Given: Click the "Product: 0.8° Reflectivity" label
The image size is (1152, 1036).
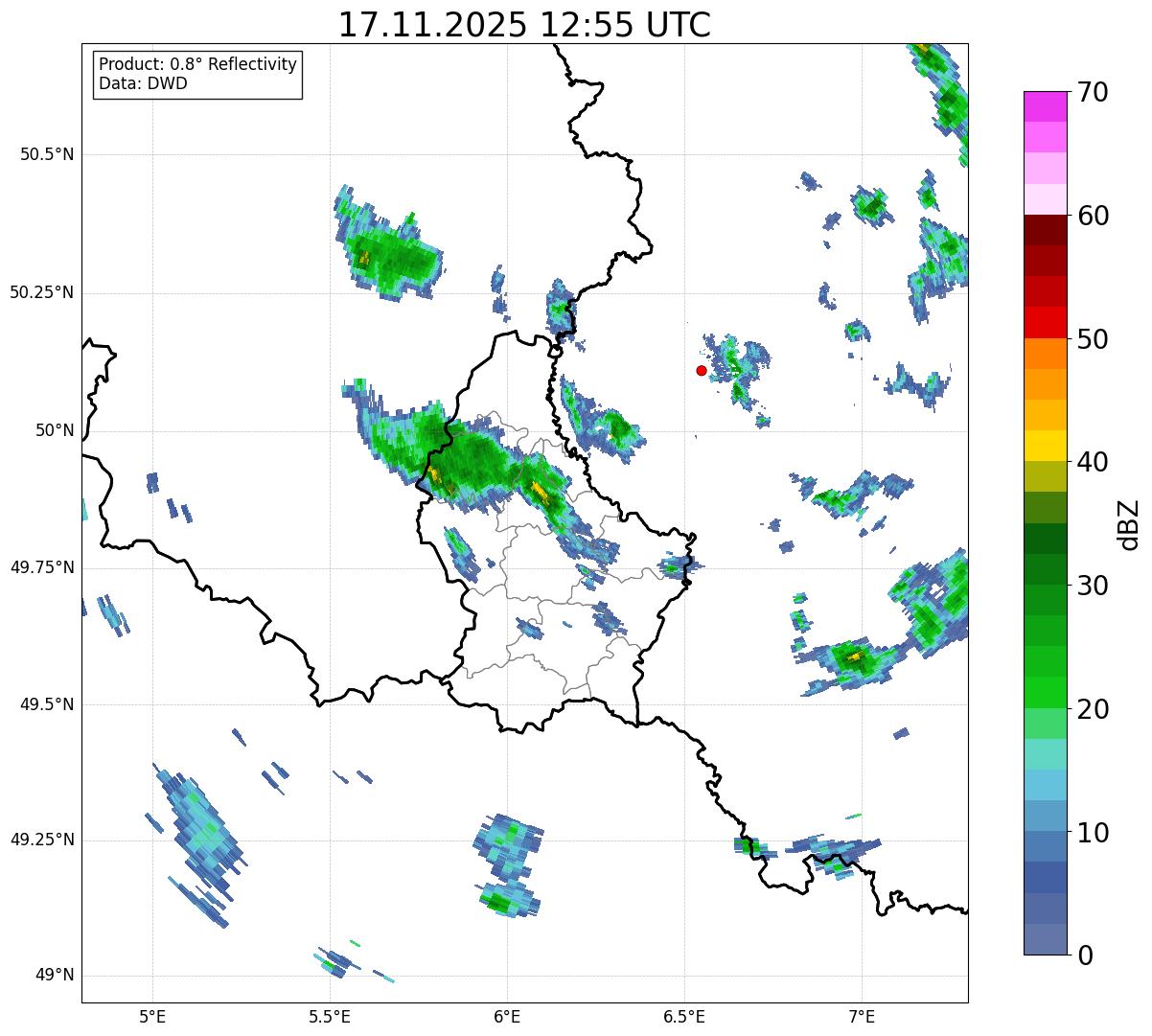Looking at the screenshot, I should (x=198, y=64).
